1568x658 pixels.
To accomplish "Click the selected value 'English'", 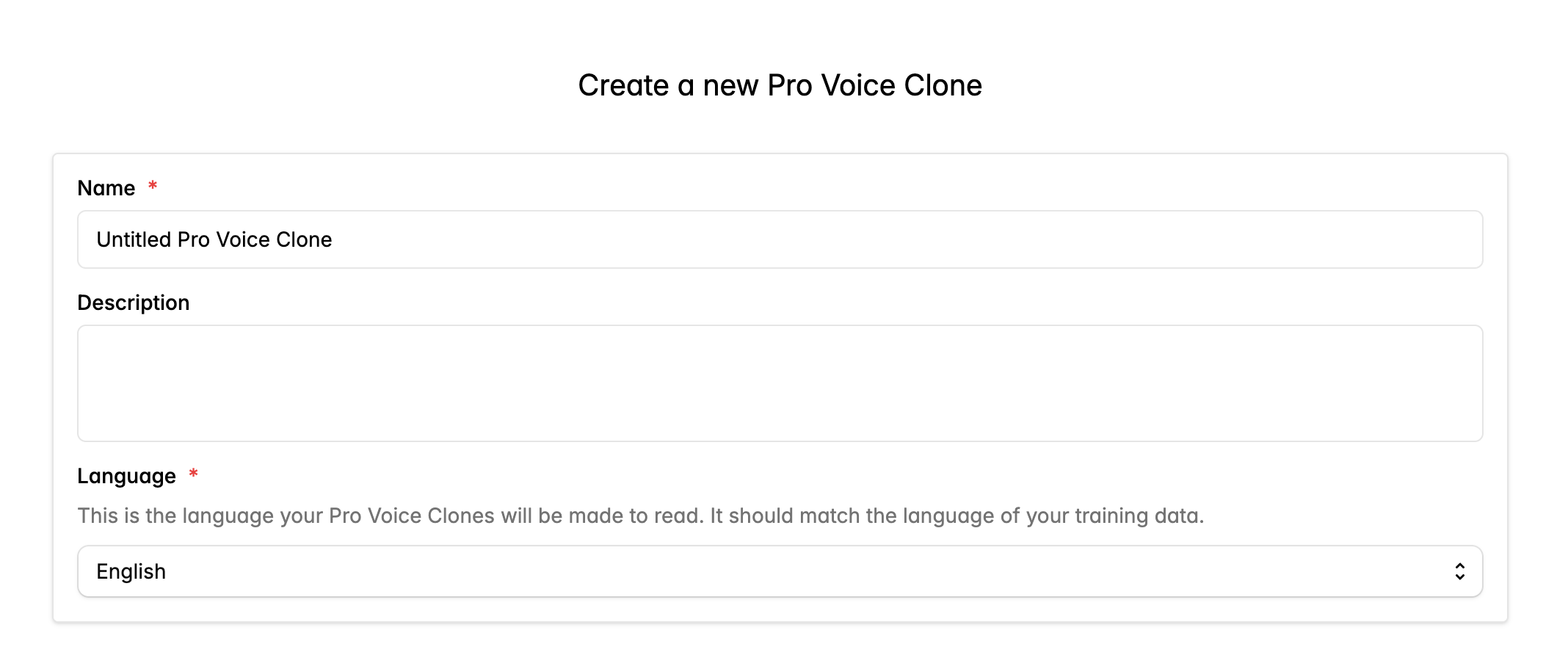I will (x=131, y=571).
